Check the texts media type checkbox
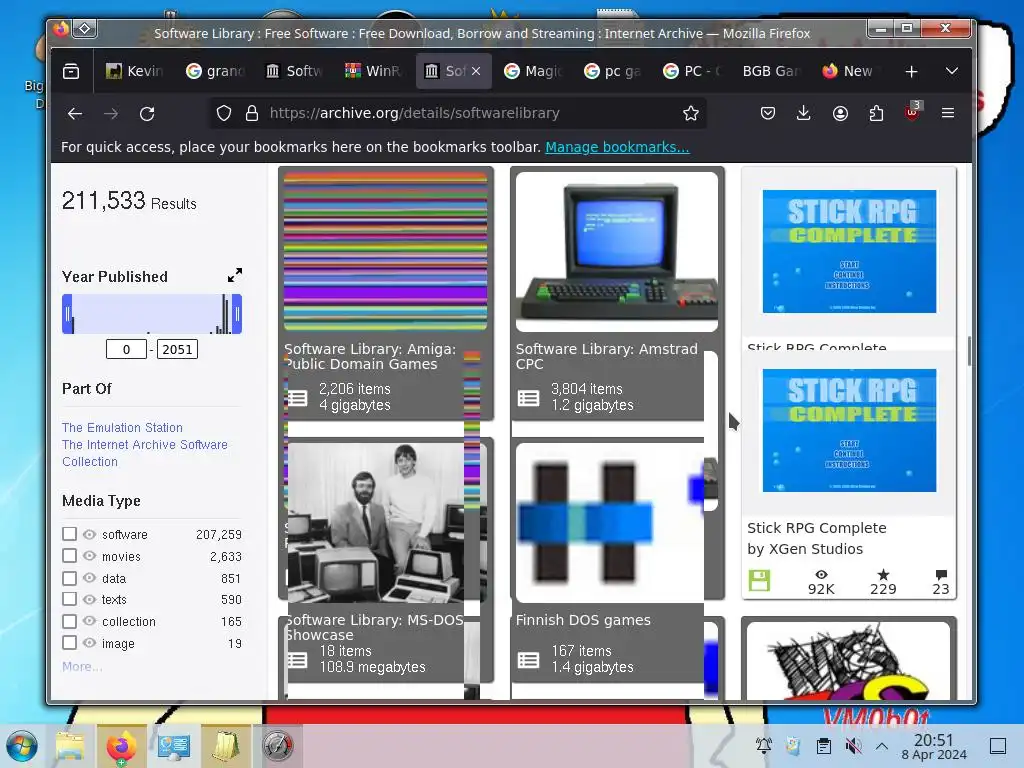 [x=69, y=599]
